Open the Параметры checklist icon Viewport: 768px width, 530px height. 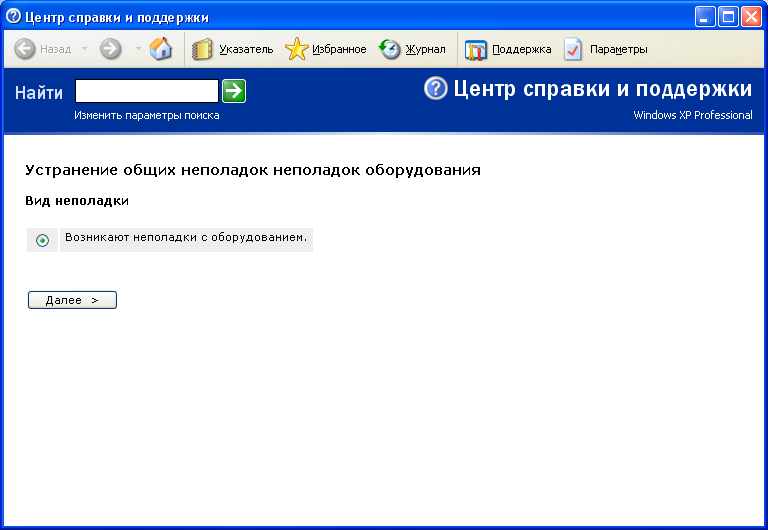click(573, 49)
